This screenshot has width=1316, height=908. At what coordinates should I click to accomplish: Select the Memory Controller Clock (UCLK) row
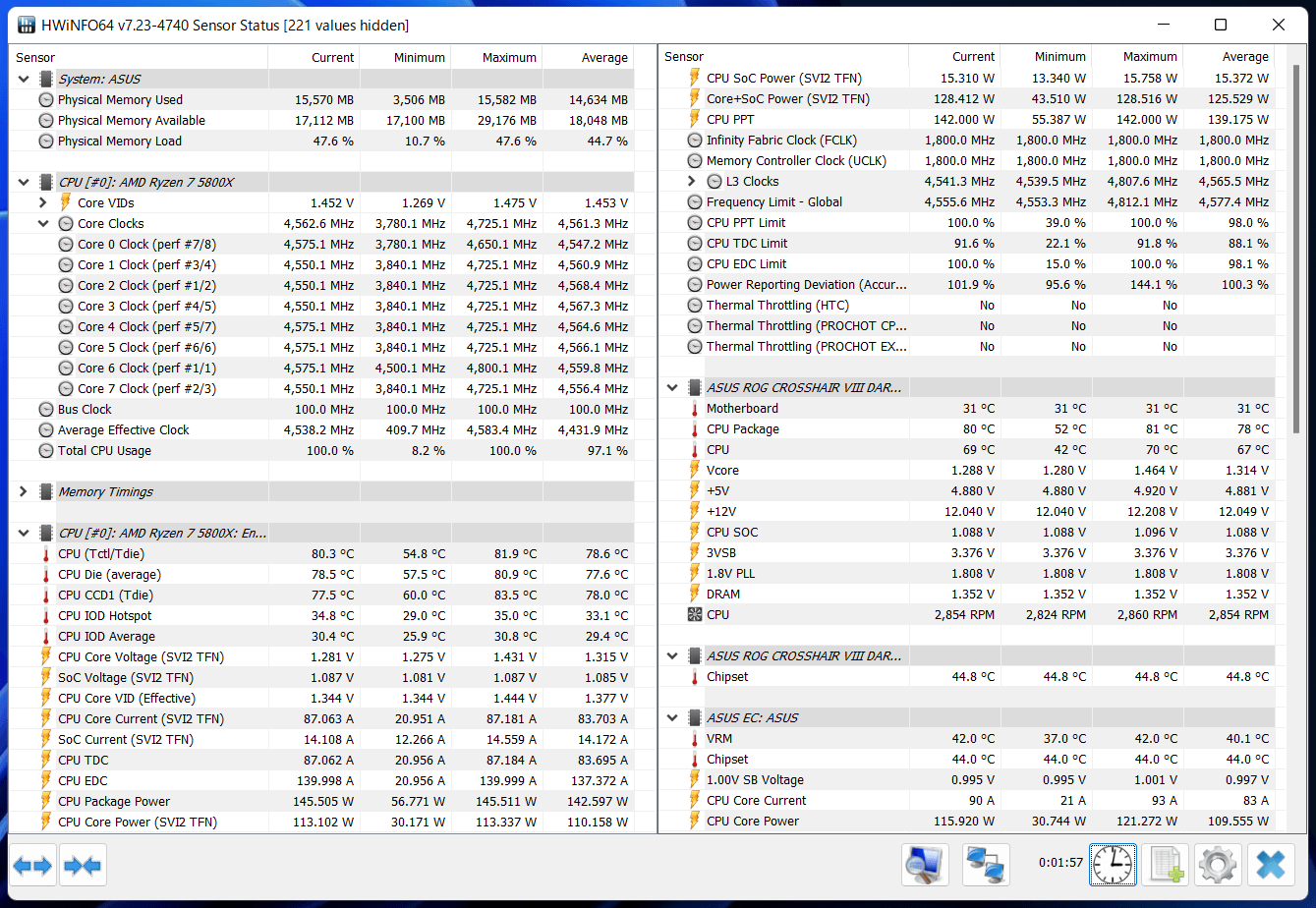point(967,161)
